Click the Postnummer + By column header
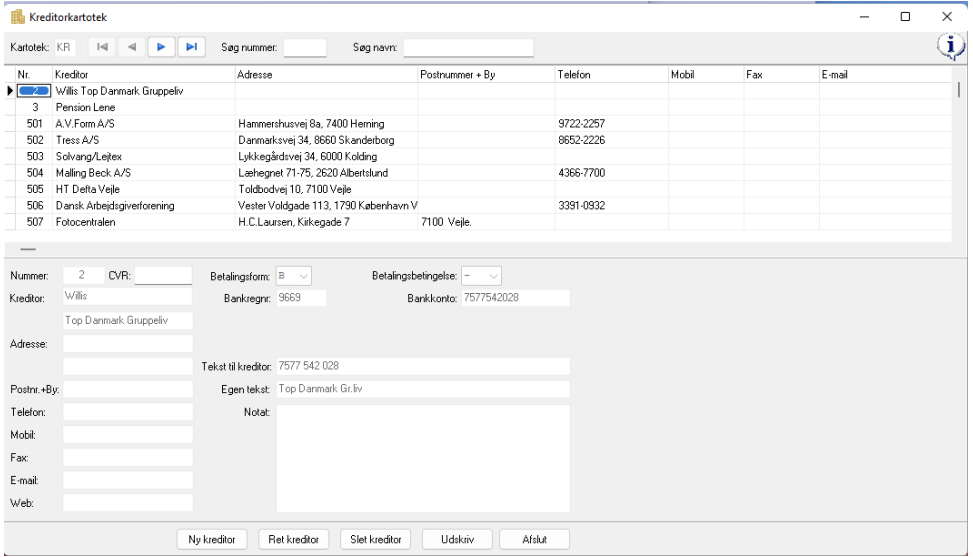 (486, 74)
